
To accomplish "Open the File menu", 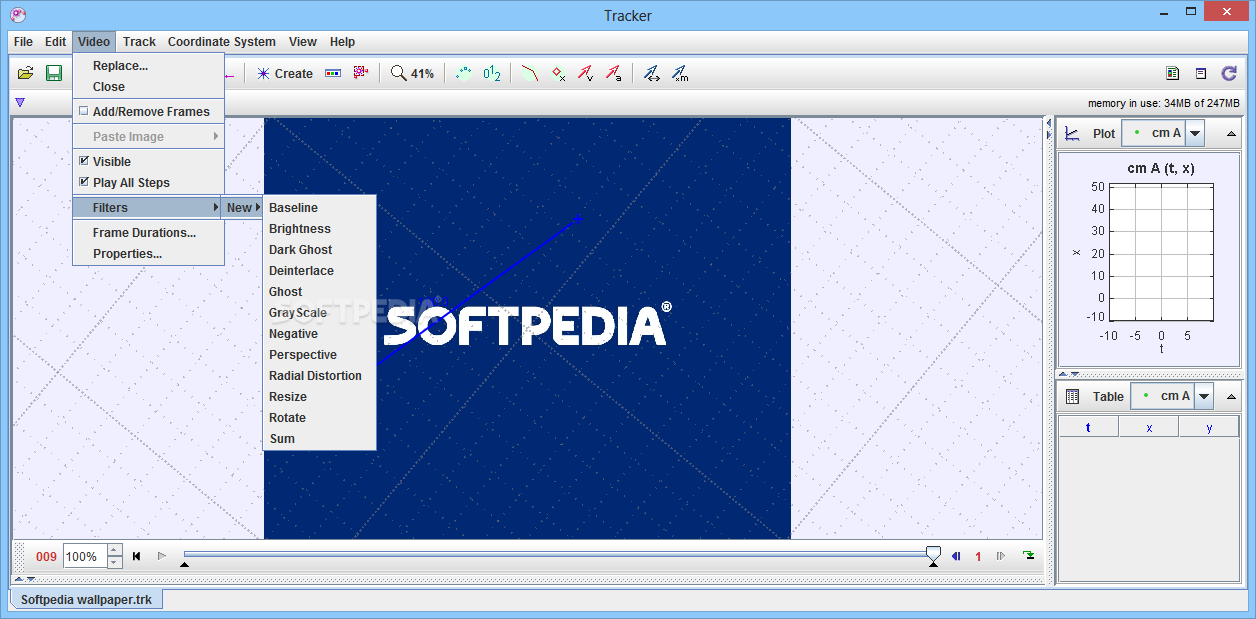I will (23, 42).
